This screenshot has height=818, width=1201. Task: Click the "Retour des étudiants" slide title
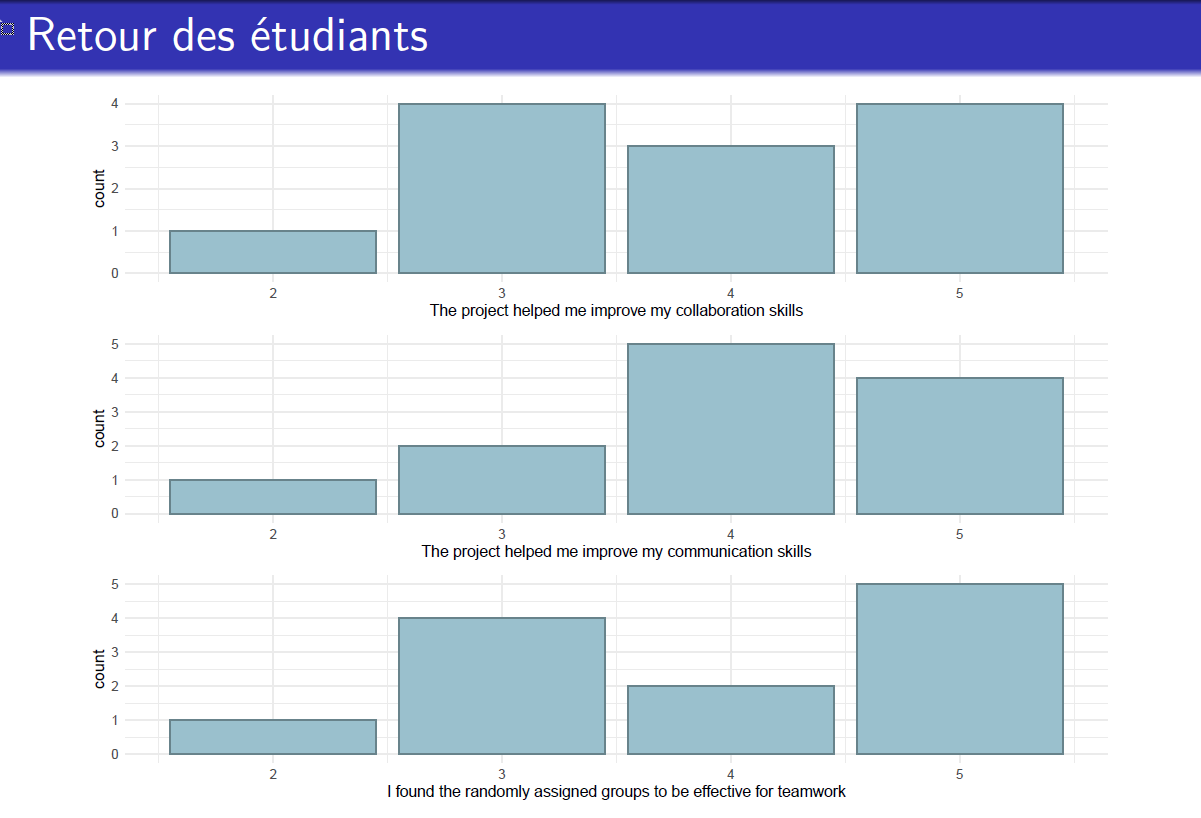point(228,36)
